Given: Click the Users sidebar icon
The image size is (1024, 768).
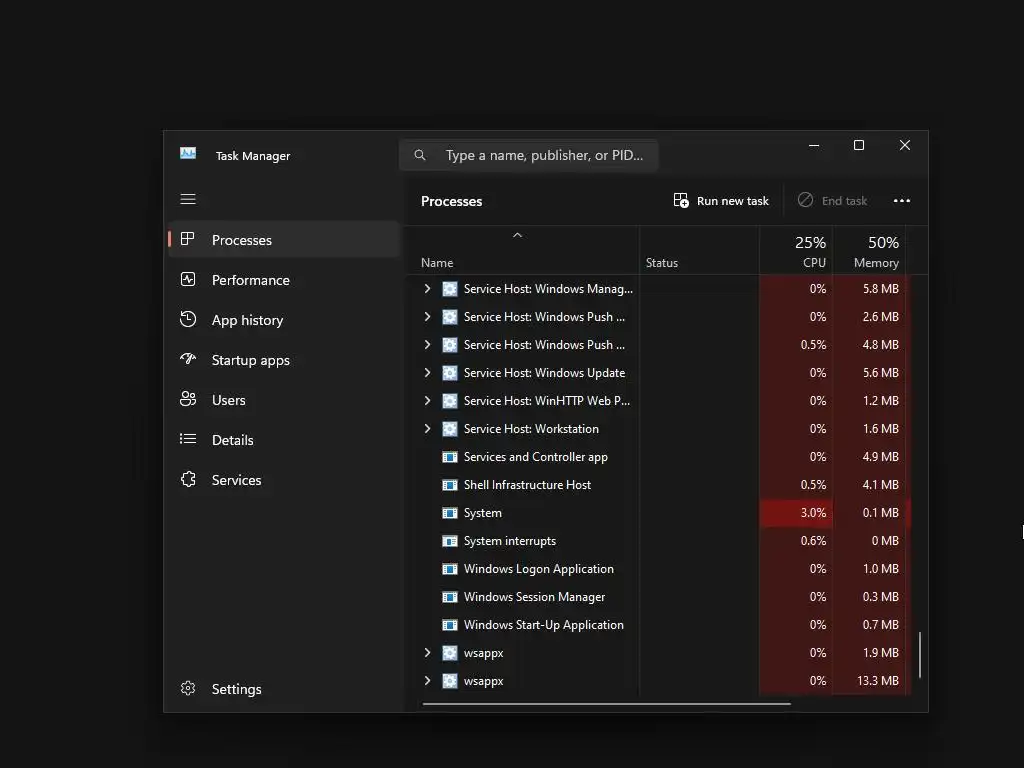Looking at the screenshot, I should 188,399.
